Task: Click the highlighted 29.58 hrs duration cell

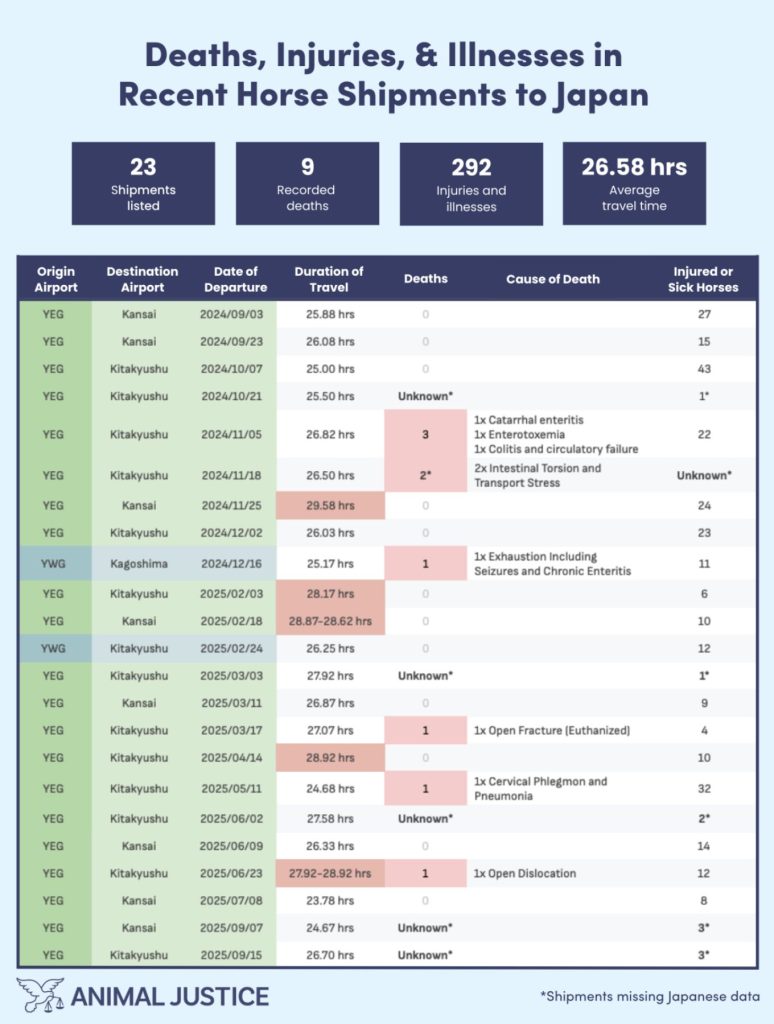Action: pos(330,505)
